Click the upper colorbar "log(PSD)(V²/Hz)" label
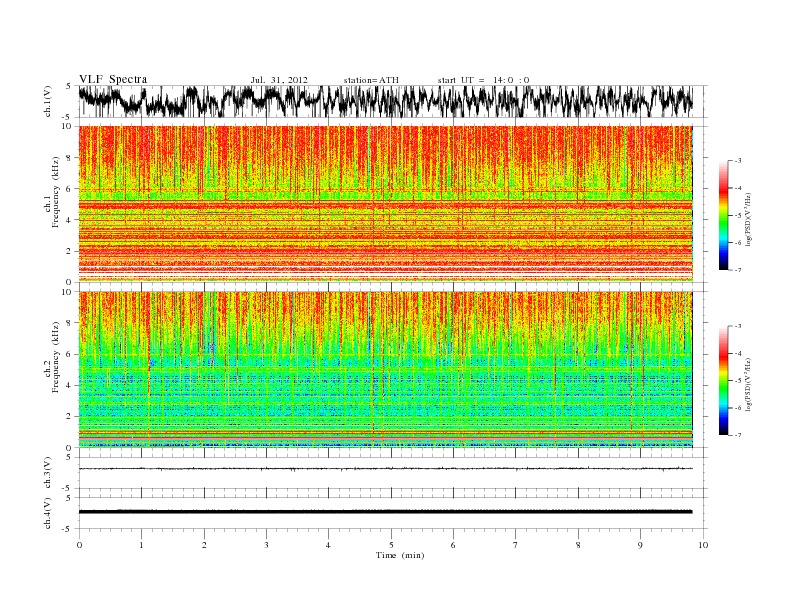Viewport: 792px width, 612px height. pos(750,218)
